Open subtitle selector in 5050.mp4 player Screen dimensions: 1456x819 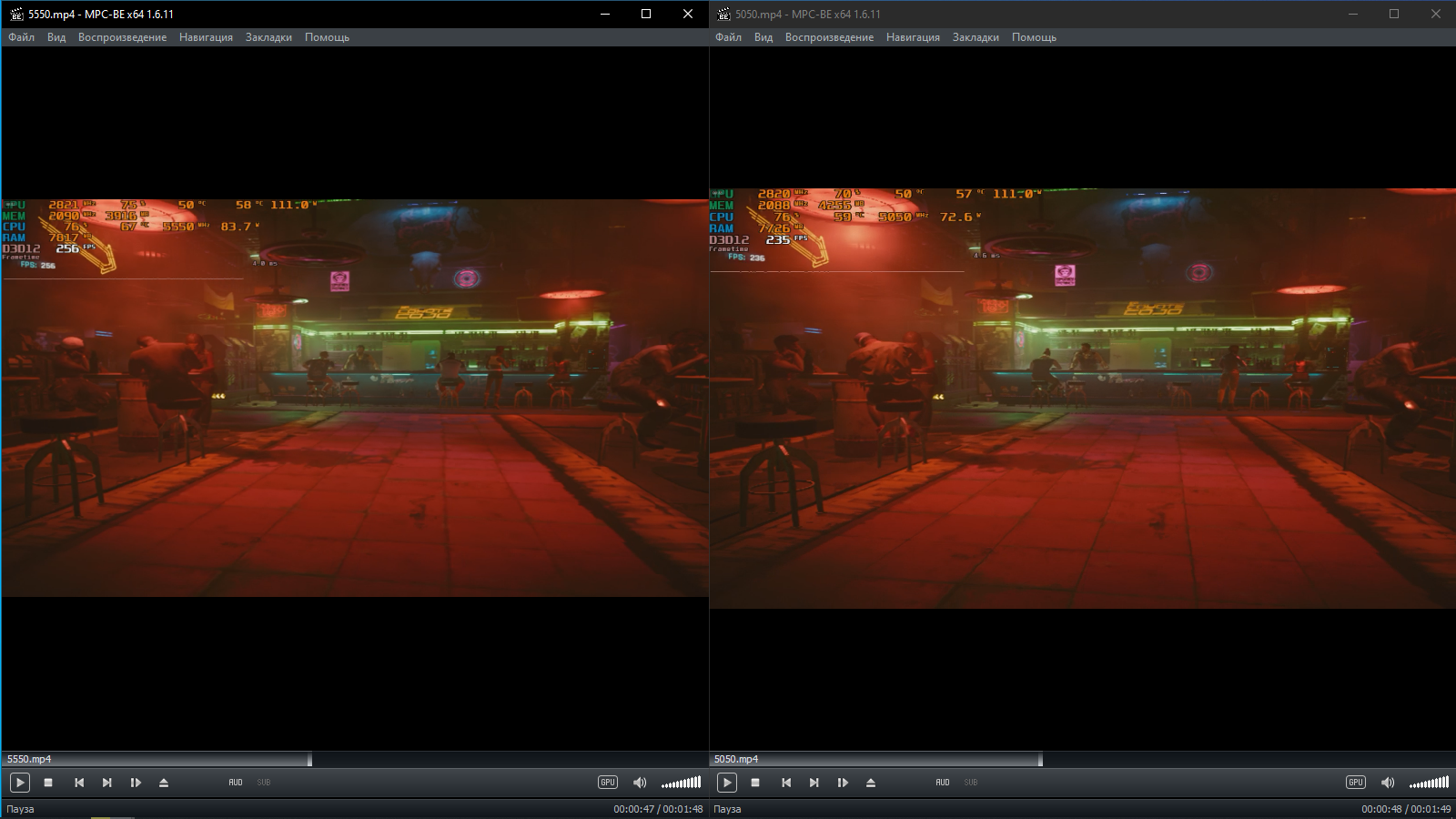[x=971, y=783]
